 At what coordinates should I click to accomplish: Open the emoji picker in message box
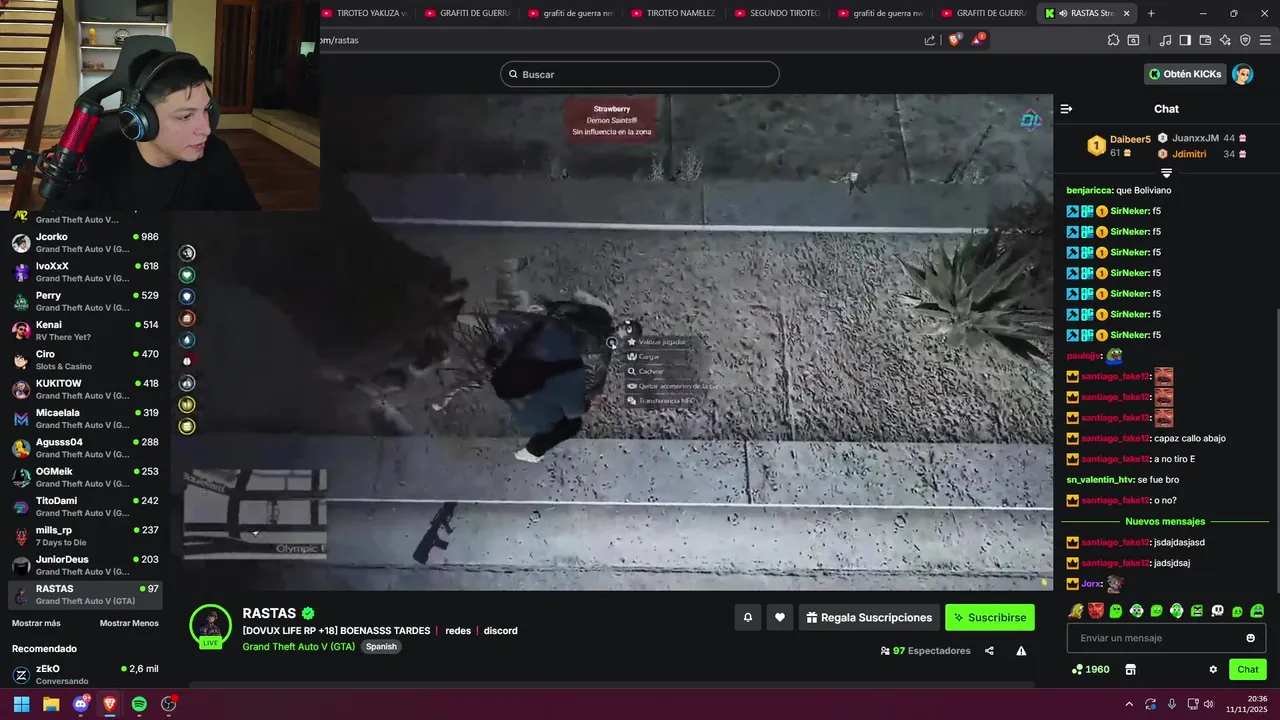tap(1250, 638)
